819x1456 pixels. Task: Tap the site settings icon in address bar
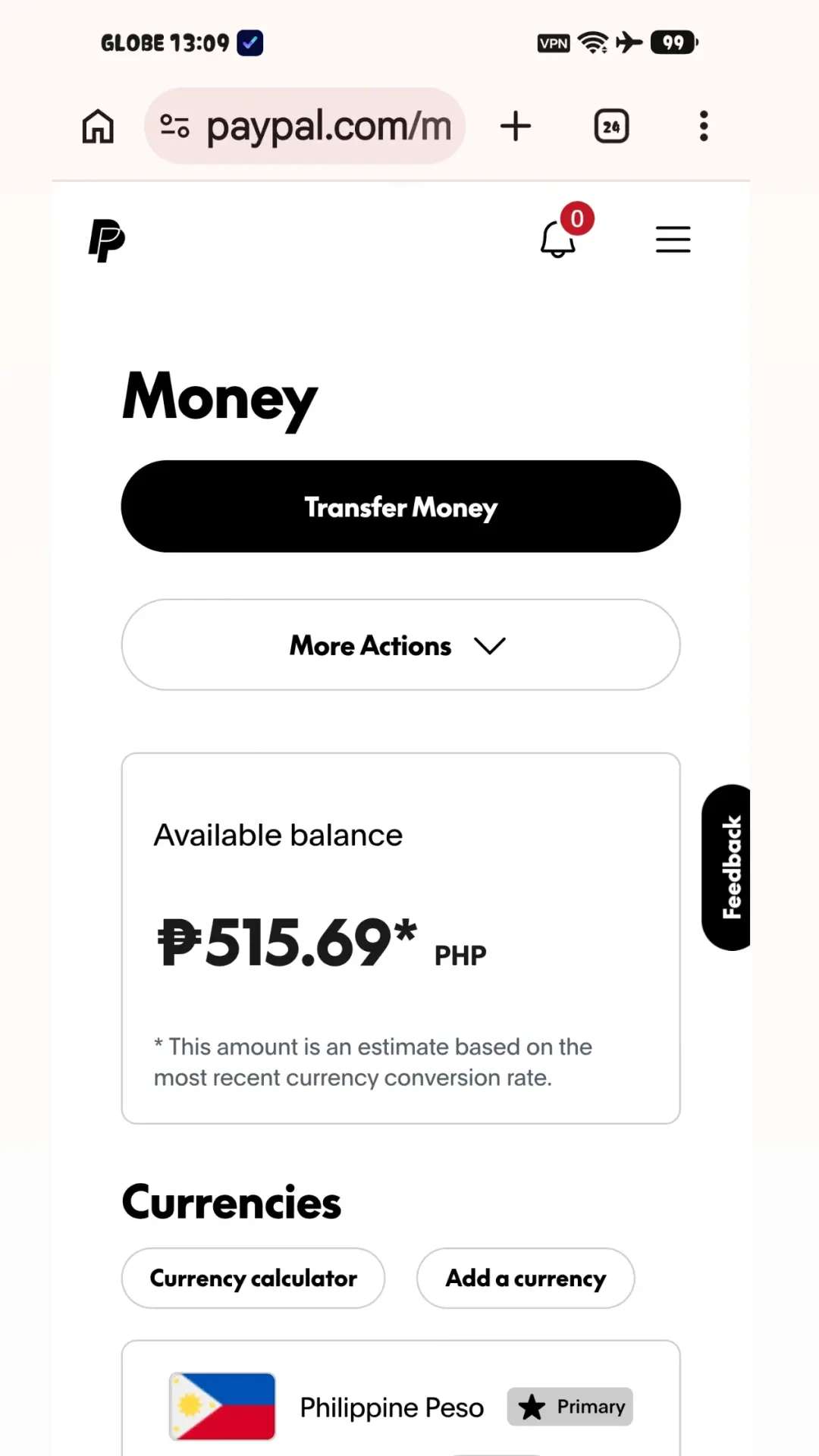(x=174, y=126)
